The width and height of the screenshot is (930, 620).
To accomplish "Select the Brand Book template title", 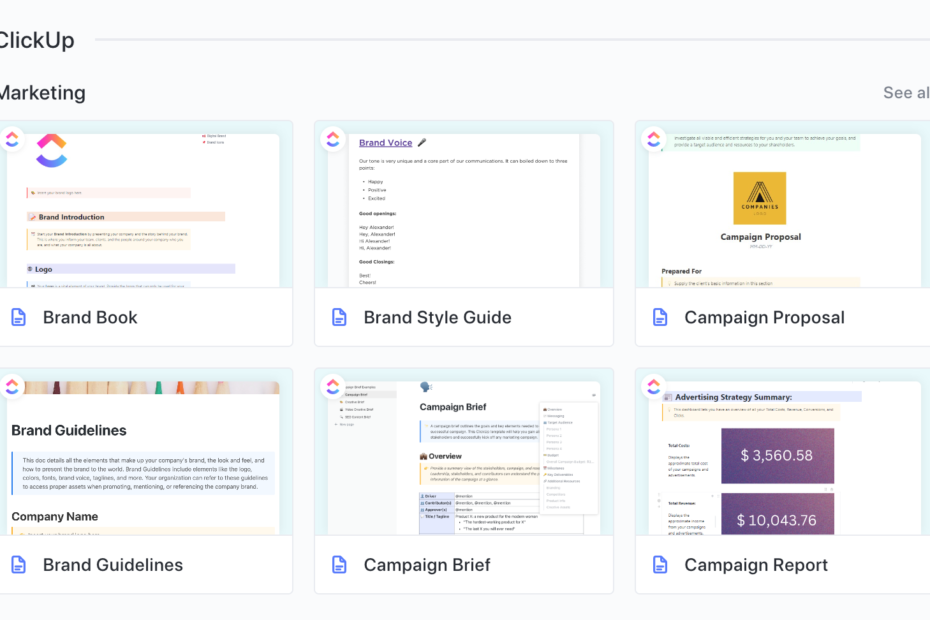I will point(90,317).
